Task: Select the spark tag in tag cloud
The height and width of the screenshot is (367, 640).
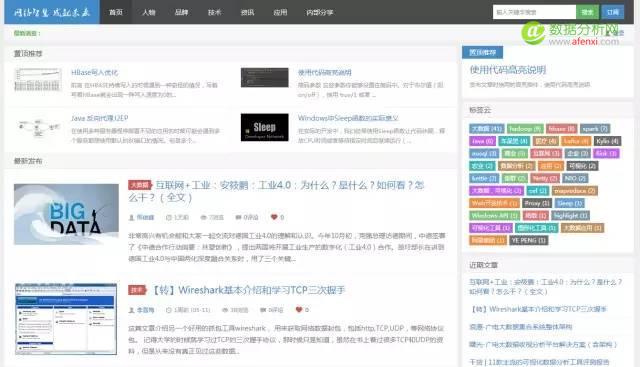Action: click(595, 129)
